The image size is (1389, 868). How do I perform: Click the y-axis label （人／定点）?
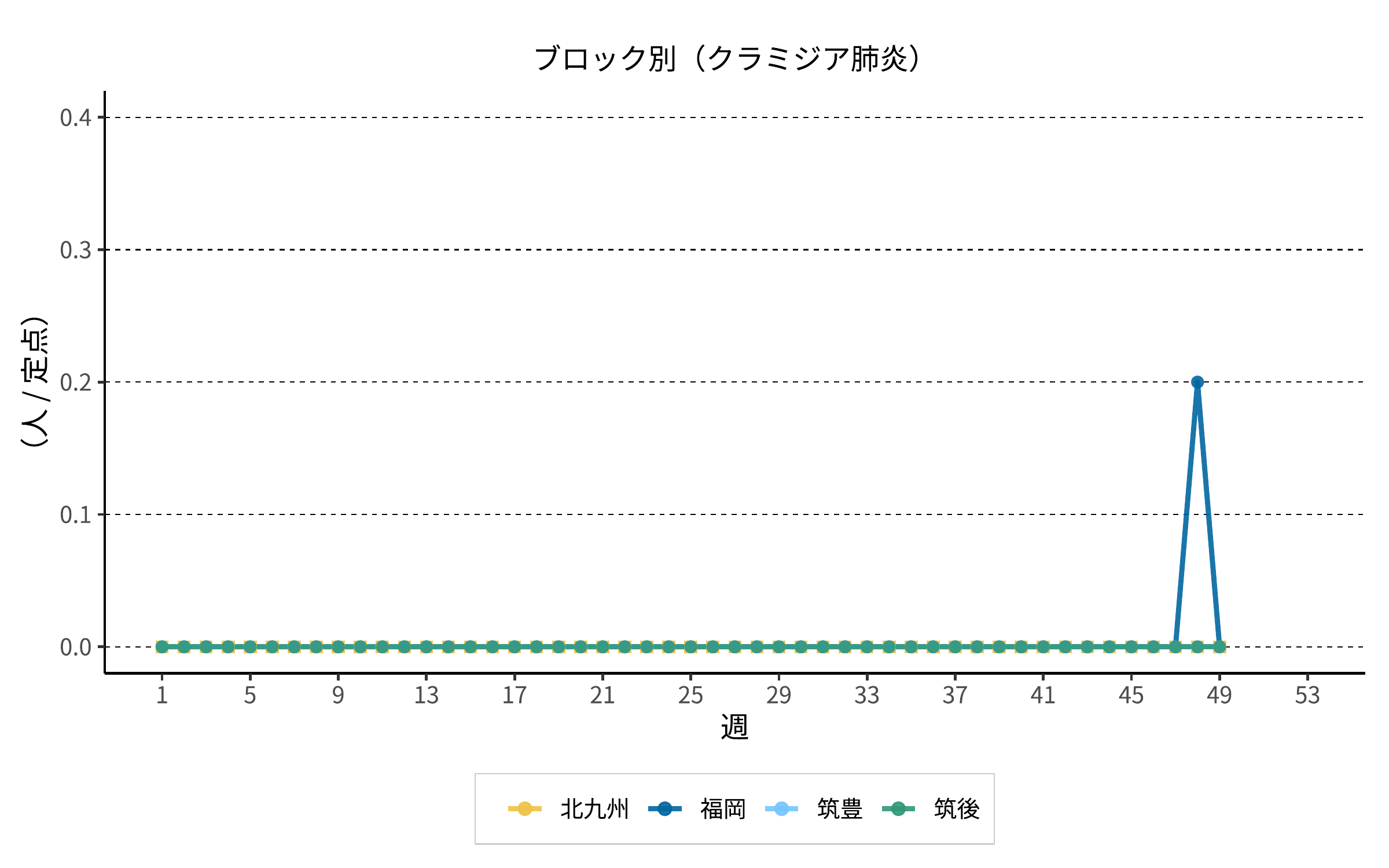tap(35, 382)
